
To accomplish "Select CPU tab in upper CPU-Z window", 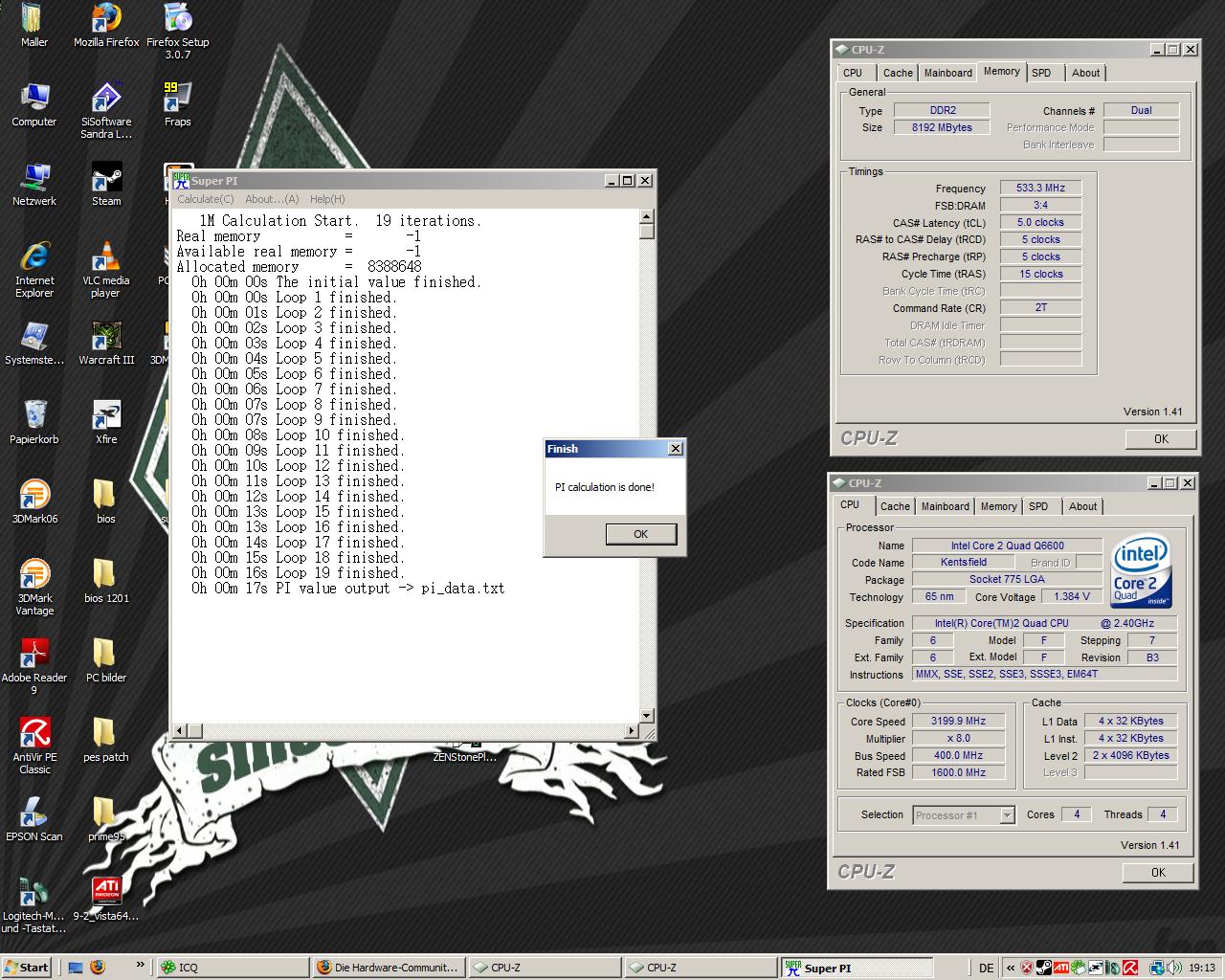I will (853, 73).
